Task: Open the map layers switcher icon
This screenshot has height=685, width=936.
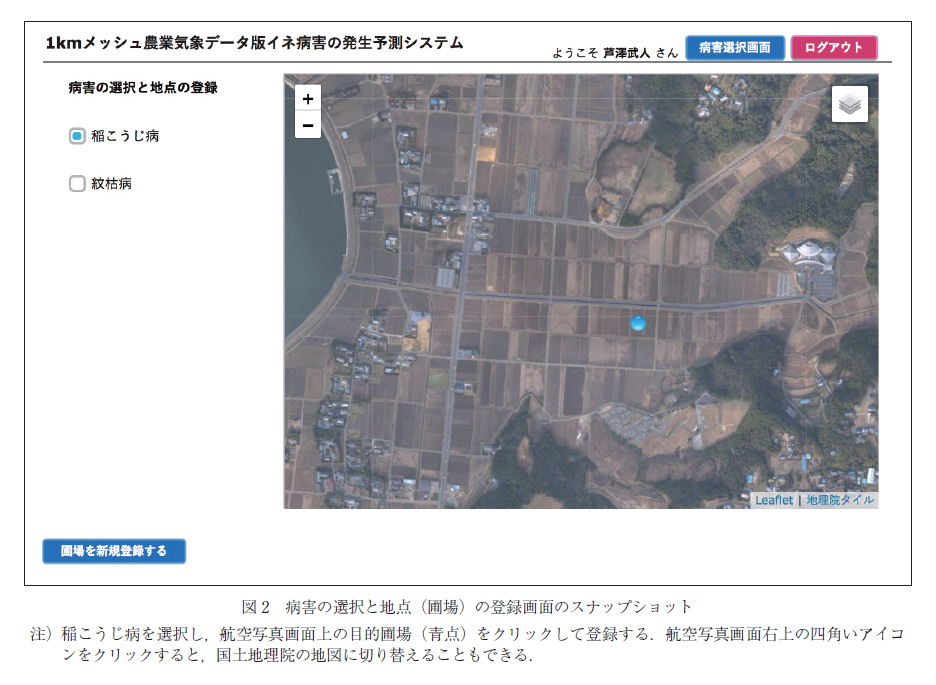Action: (x=850, y=104)
